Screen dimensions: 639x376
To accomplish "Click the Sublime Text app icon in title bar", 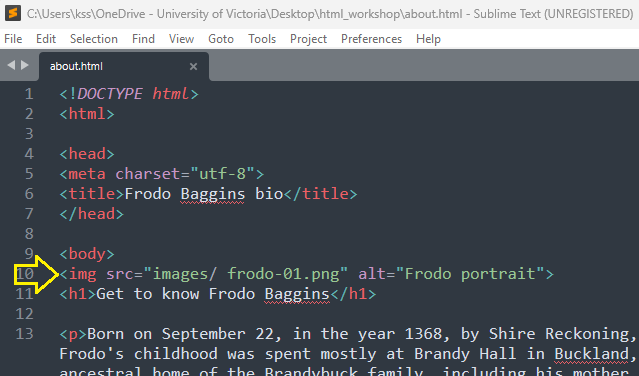I will pos(13,13).
